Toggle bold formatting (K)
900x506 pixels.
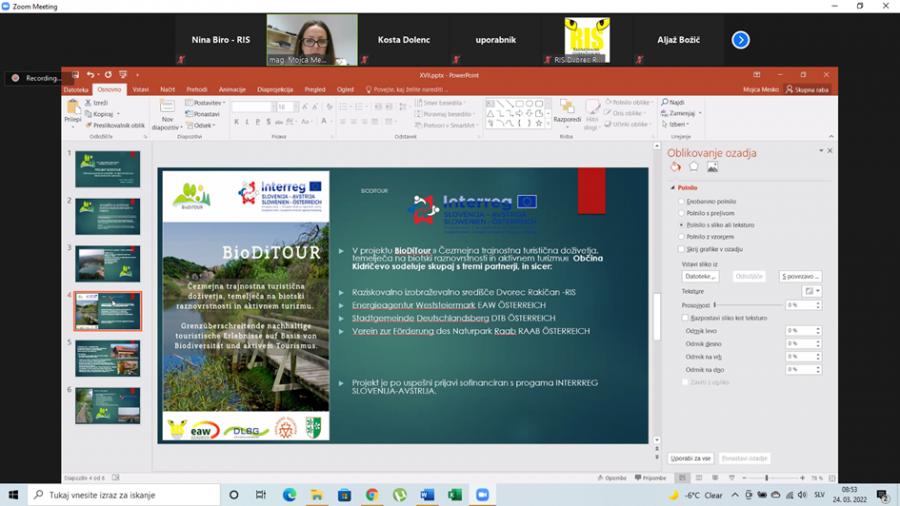pyautogui.click(x=236, y=122)
